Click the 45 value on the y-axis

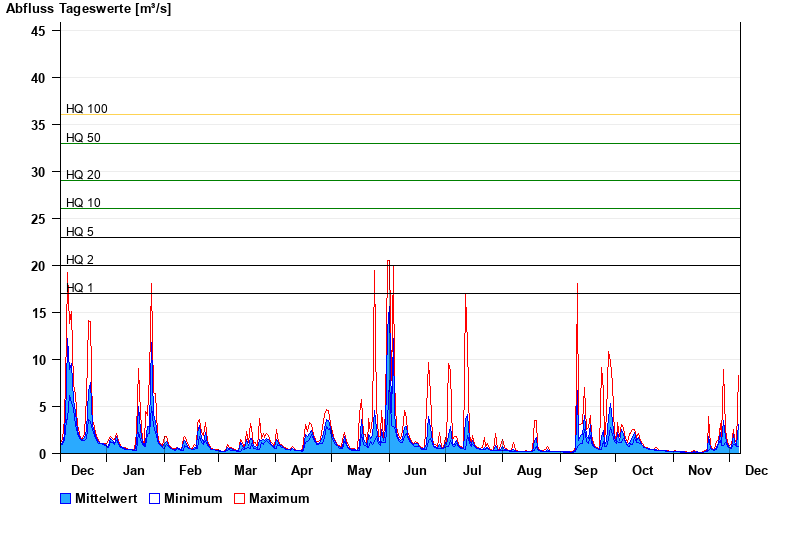click(39, 31)
